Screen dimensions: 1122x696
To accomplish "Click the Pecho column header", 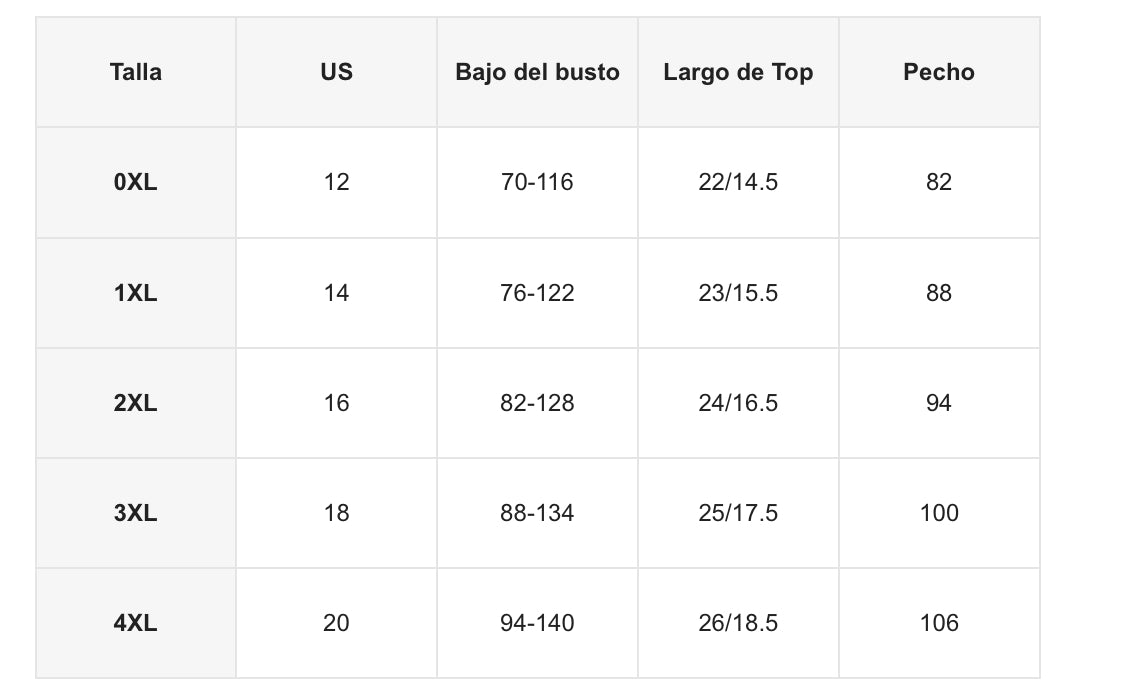I will [x=938, y=72].
